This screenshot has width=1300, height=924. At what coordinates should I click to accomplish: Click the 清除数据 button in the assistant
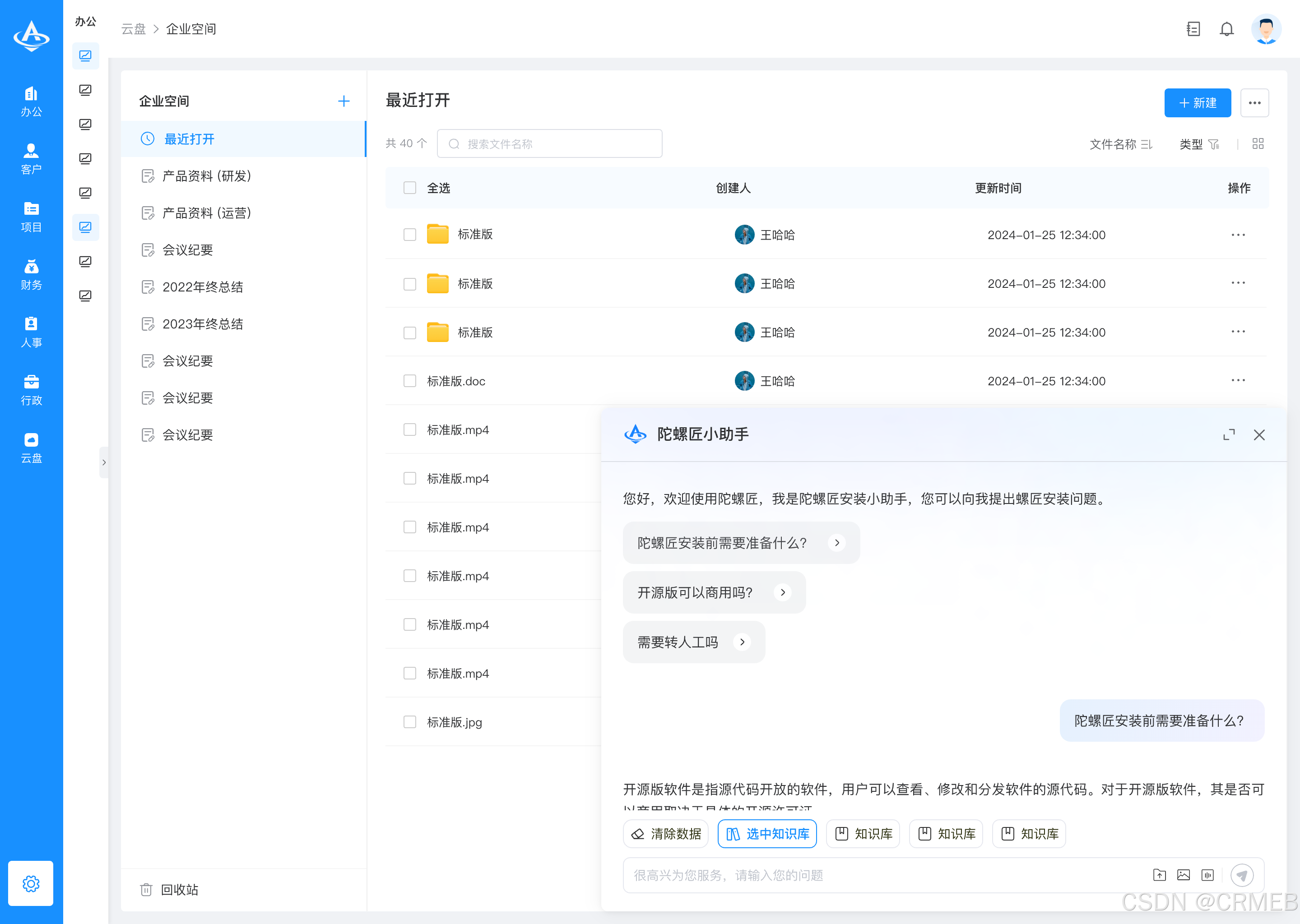665,833
